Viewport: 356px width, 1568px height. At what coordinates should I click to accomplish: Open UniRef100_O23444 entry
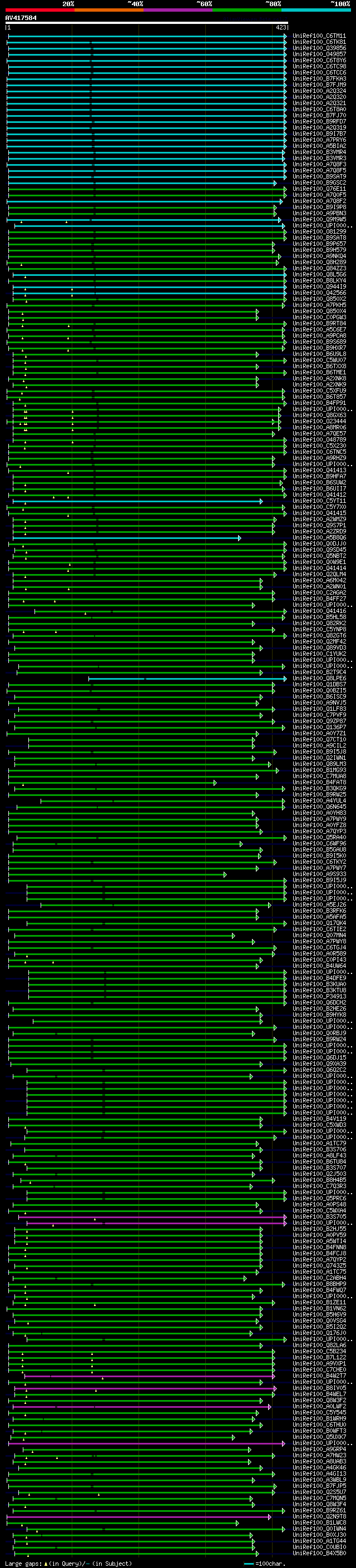tap(319, 421)
